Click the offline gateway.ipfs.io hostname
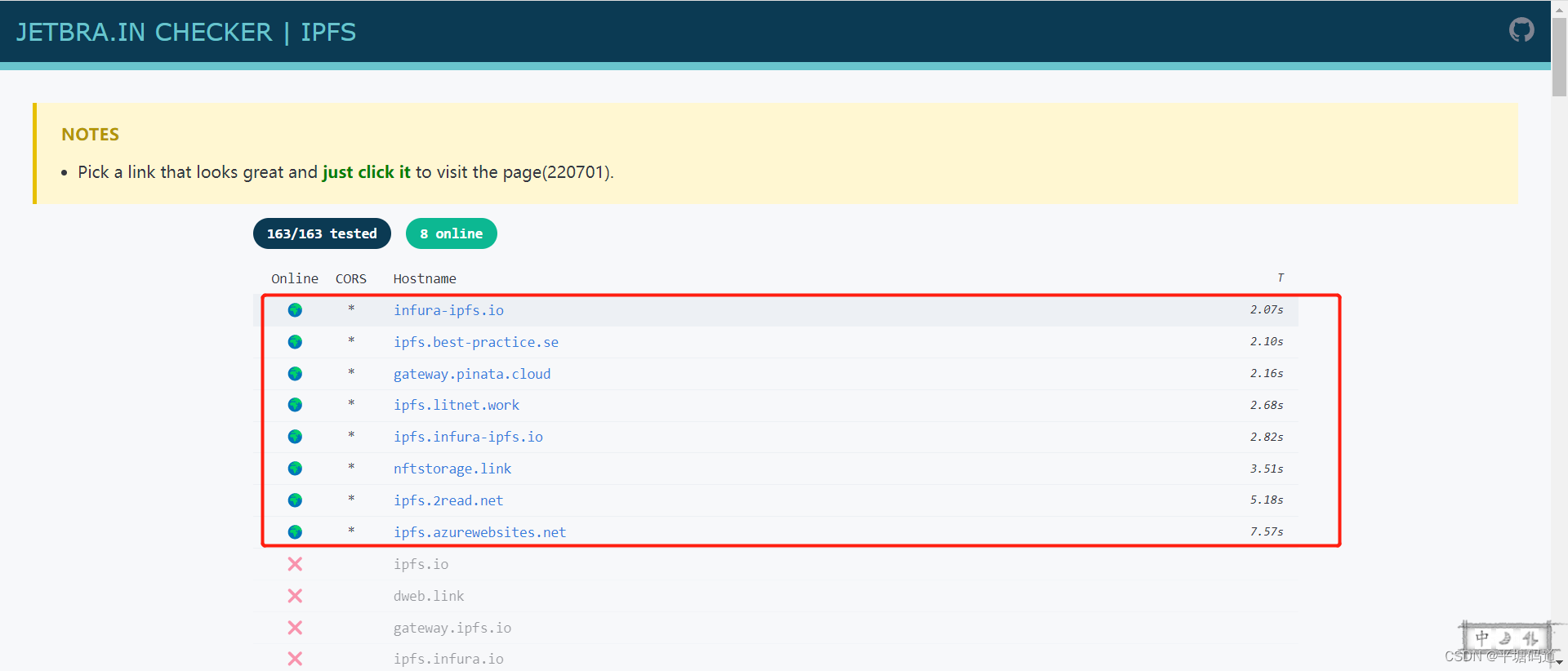This screenshot has width=1568, height=671. [x=452, y=628]
